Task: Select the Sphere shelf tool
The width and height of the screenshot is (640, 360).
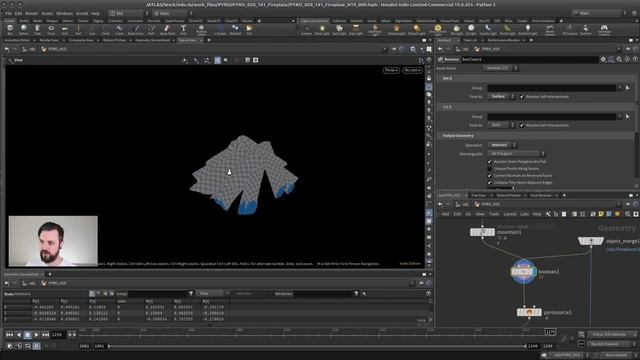Action: (x=24, y=29)
